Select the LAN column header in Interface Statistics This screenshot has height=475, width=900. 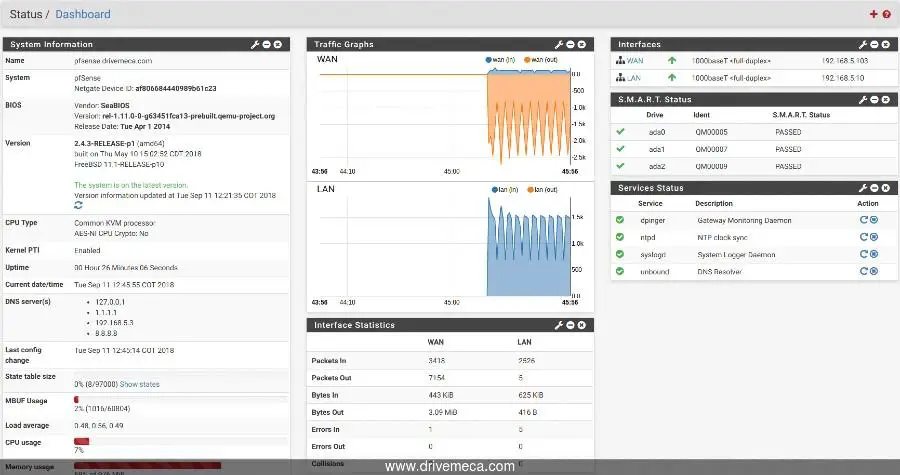[x=525, y=342]
